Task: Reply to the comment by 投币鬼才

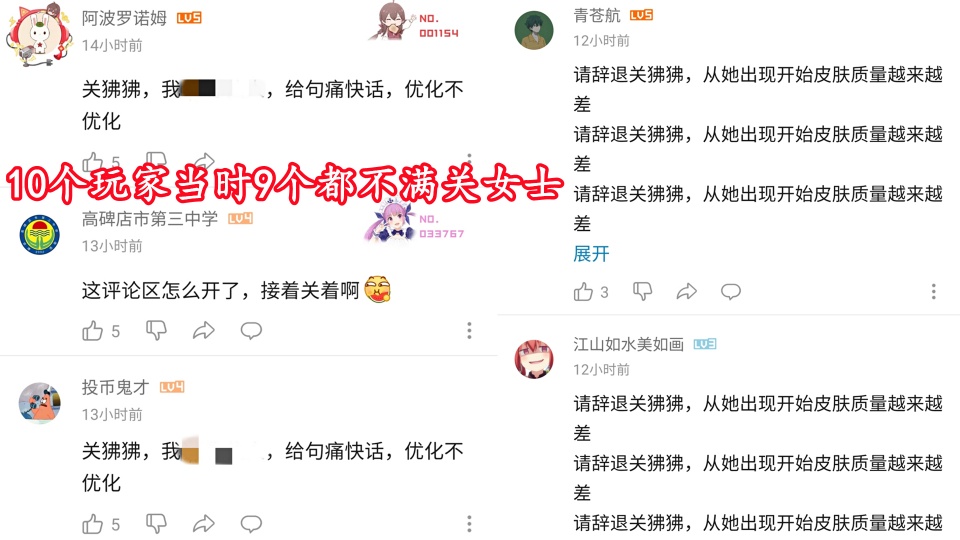Action: 251,523
